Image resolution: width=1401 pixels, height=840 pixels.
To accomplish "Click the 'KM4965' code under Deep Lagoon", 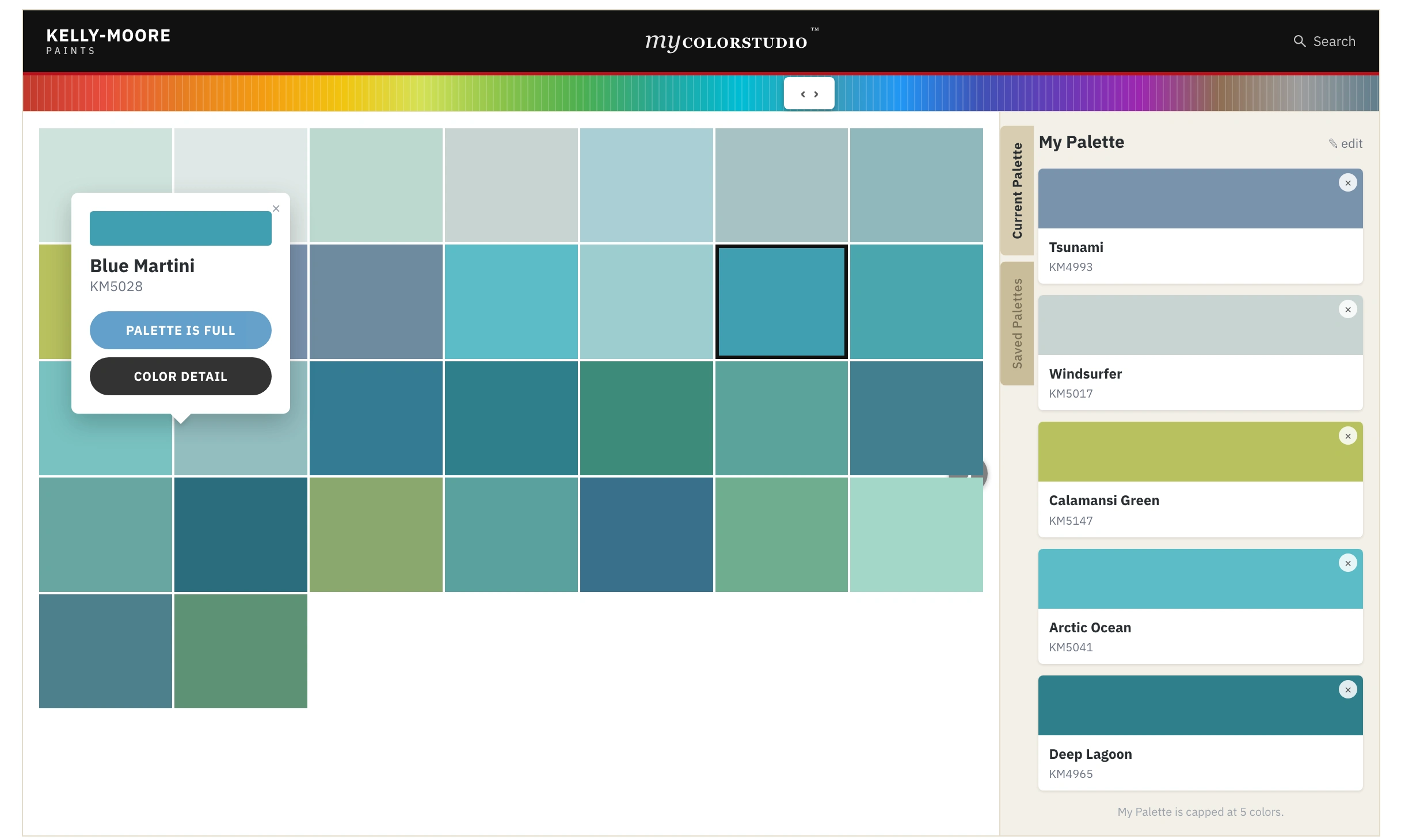I will pos(1071,774).
